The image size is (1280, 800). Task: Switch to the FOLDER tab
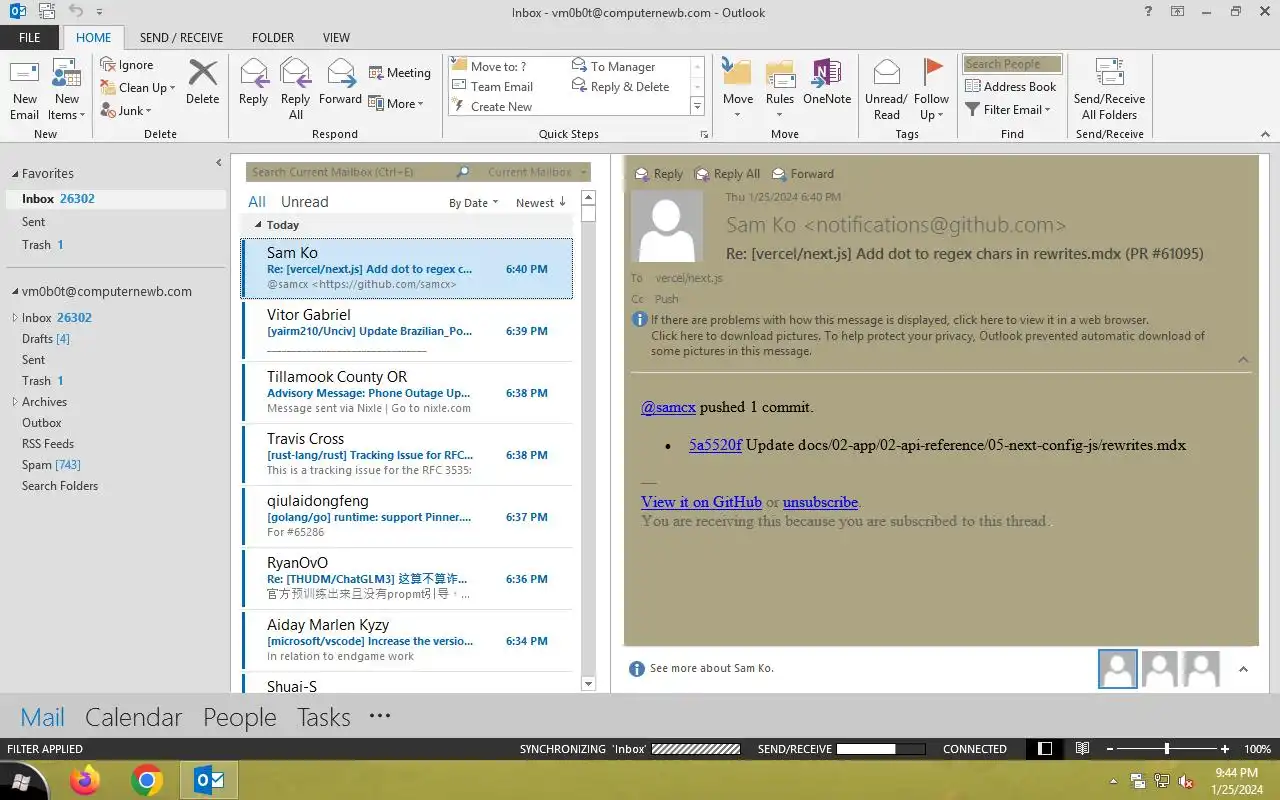(x=273, y=38)
